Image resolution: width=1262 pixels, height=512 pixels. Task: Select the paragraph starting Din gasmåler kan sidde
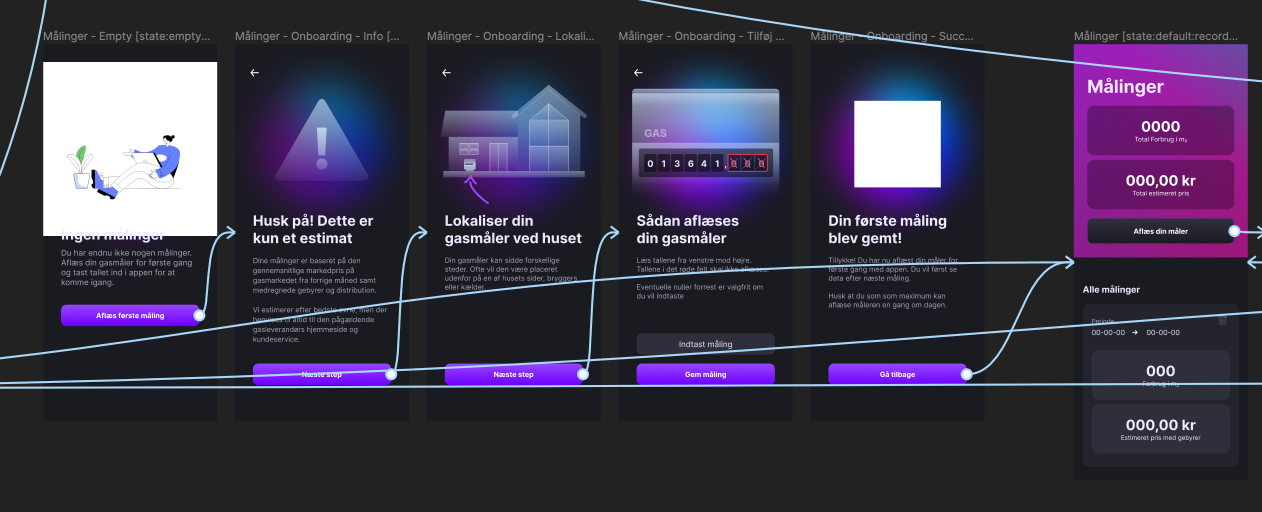tap(510, 274)
